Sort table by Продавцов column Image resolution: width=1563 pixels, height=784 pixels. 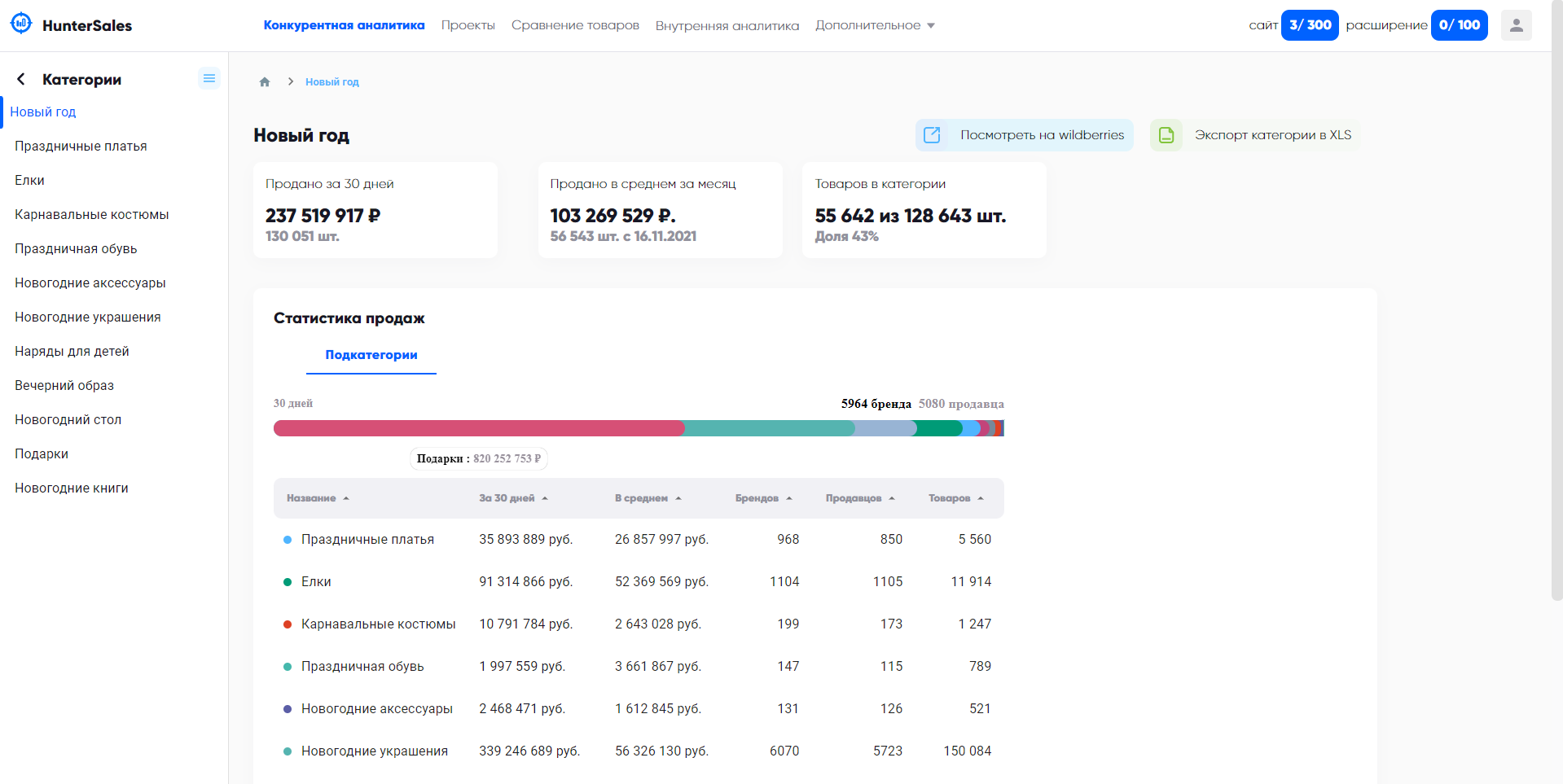(860, 498)
